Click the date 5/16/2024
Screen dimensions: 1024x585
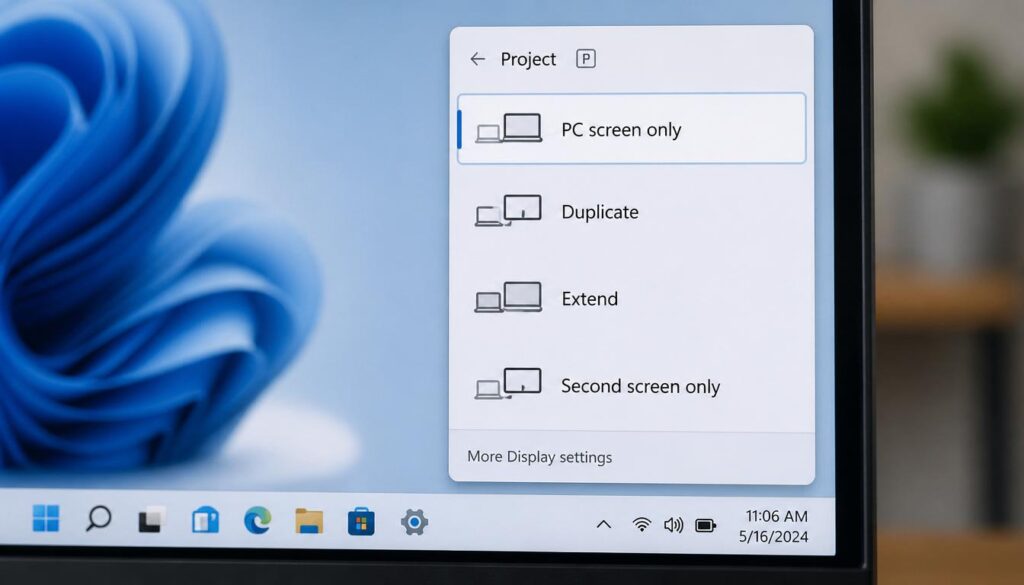click(x=773, y=537)
